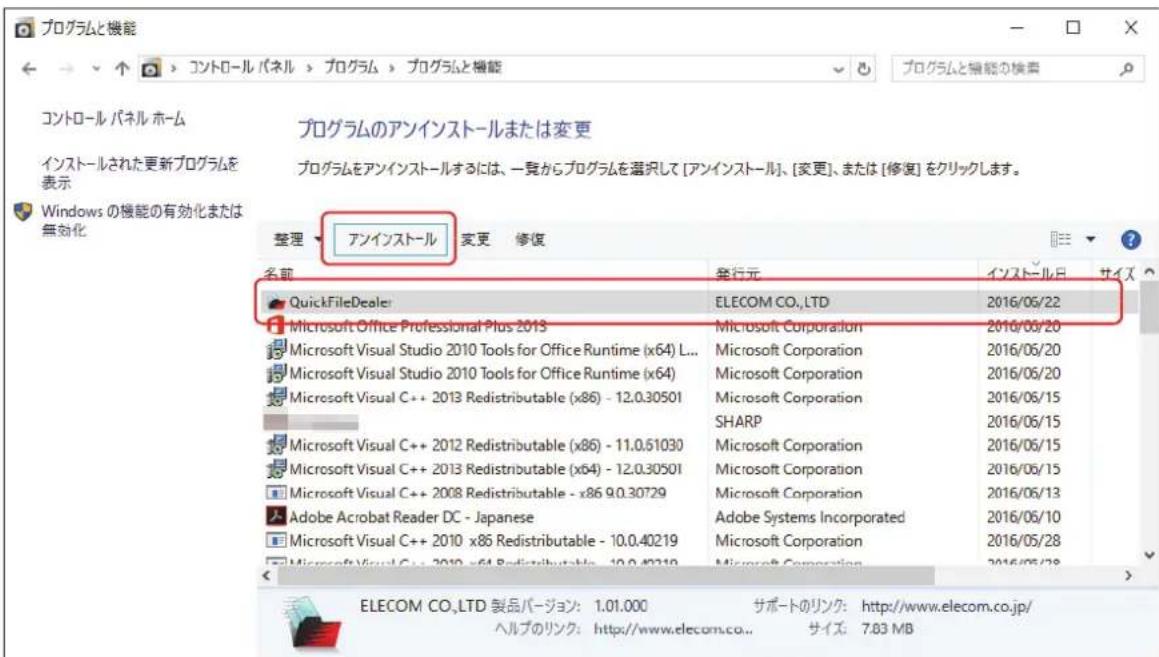Sort by 発行元 column header
The image size is (1159, 657).
point(737,273)
